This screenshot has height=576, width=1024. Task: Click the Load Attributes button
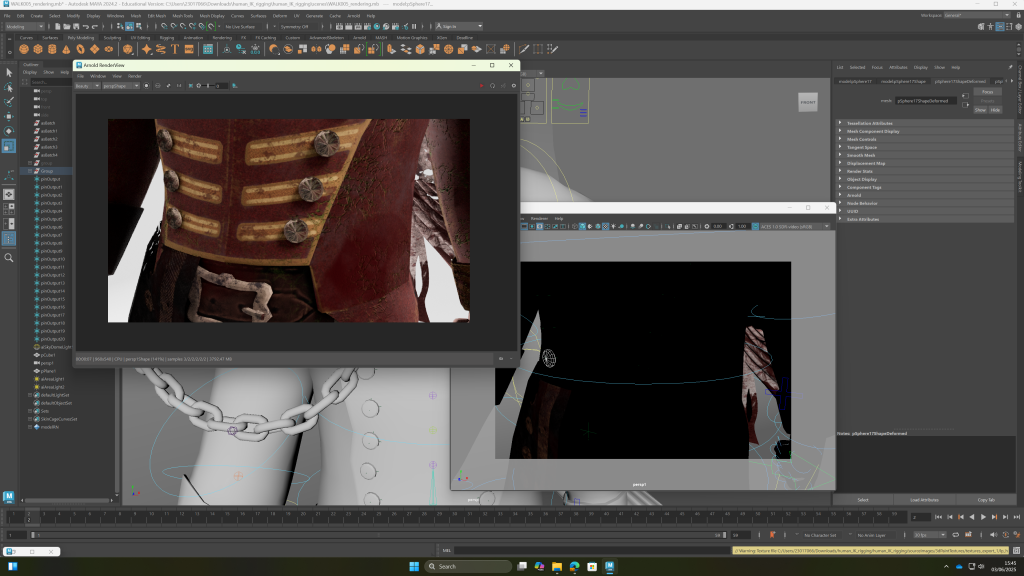[x=923, y=499]
